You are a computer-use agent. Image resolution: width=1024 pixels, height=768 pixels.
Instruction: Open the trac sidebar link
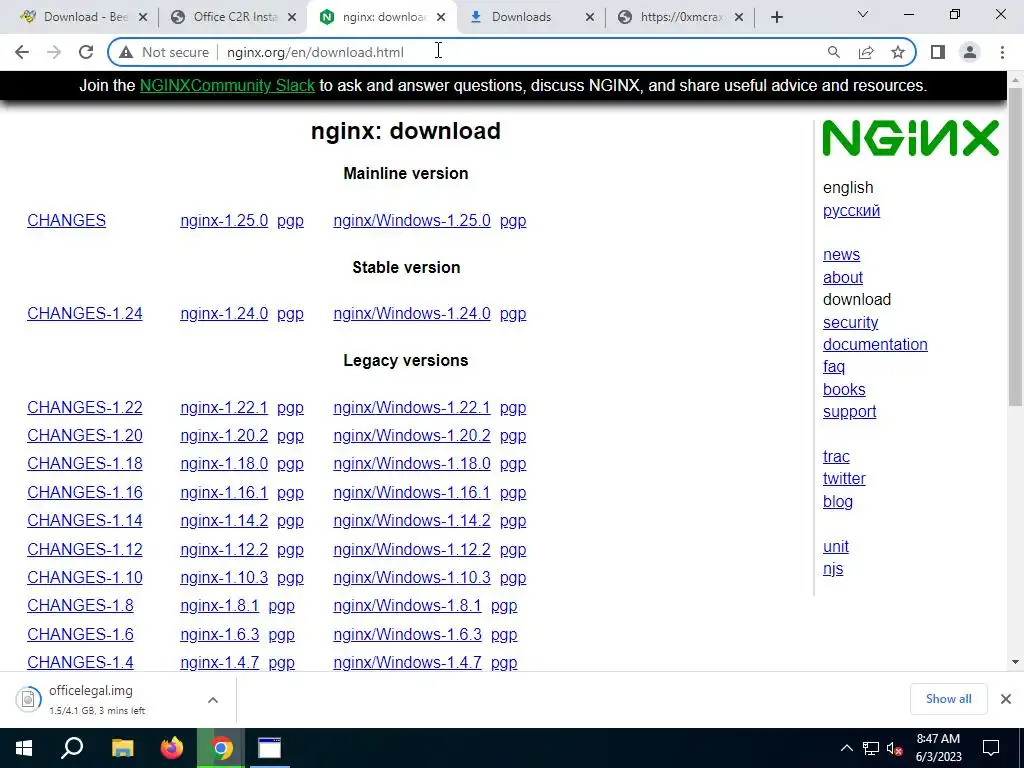[836, 456]
